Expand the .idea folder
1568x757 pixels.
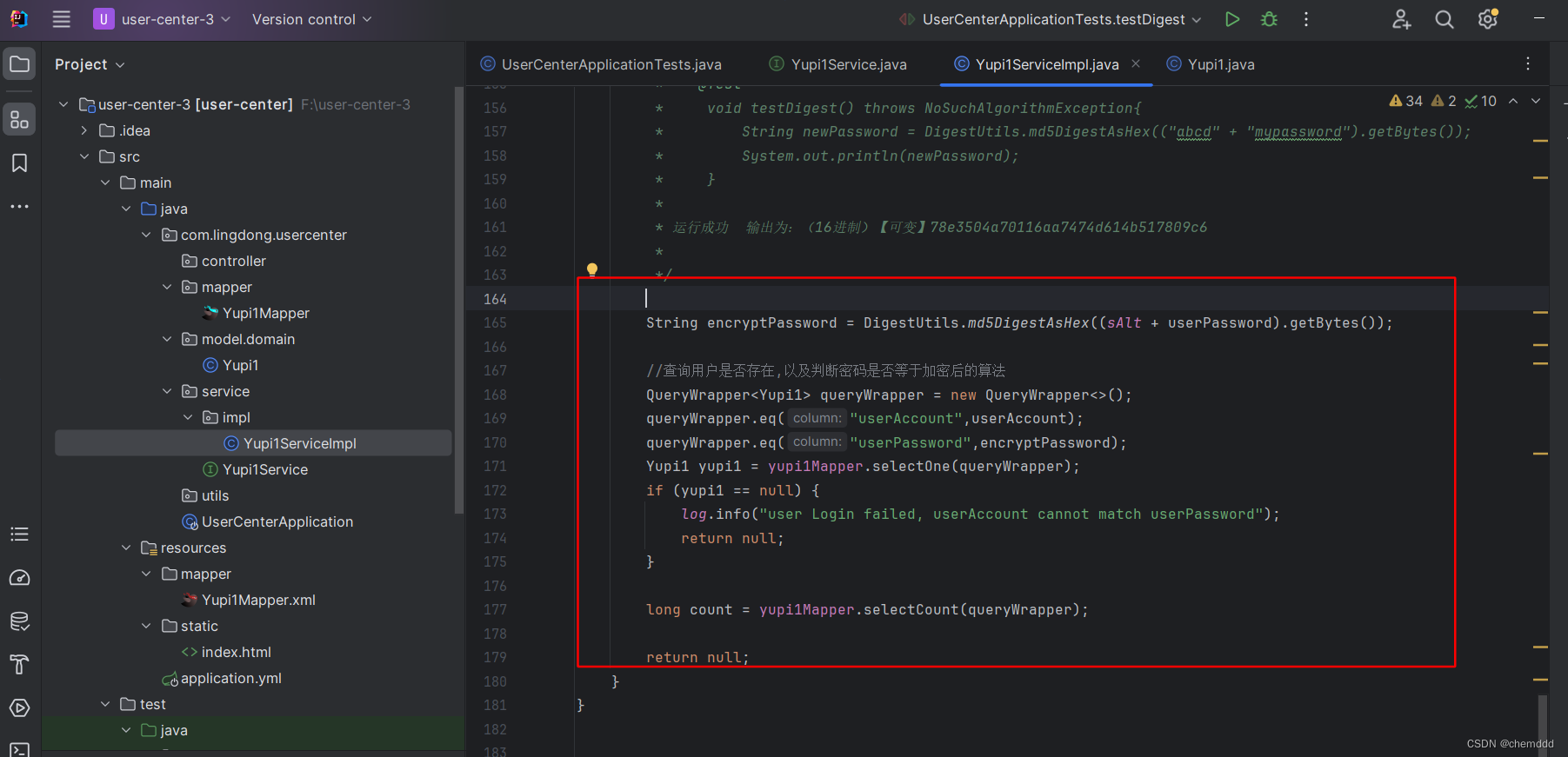(x=84, y=130)
